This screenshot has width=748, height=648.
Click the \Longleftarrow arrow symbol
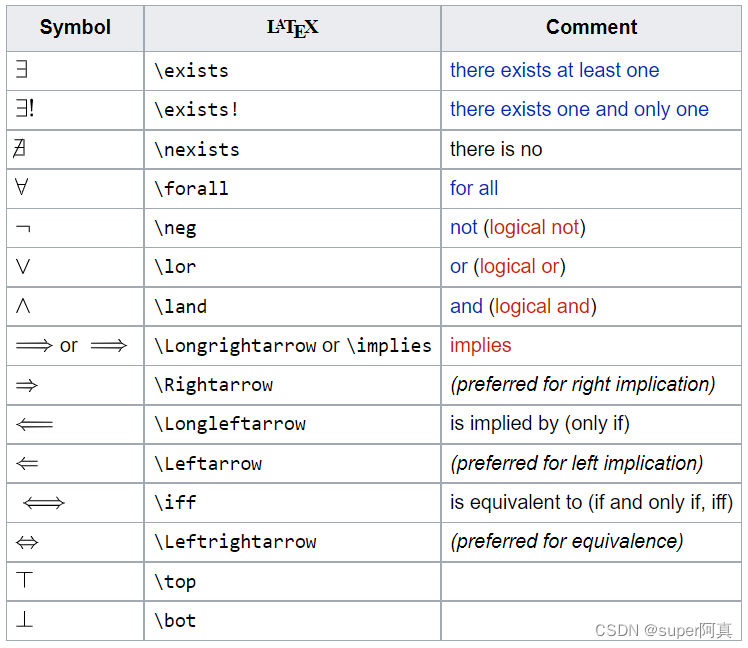(34, 424)
